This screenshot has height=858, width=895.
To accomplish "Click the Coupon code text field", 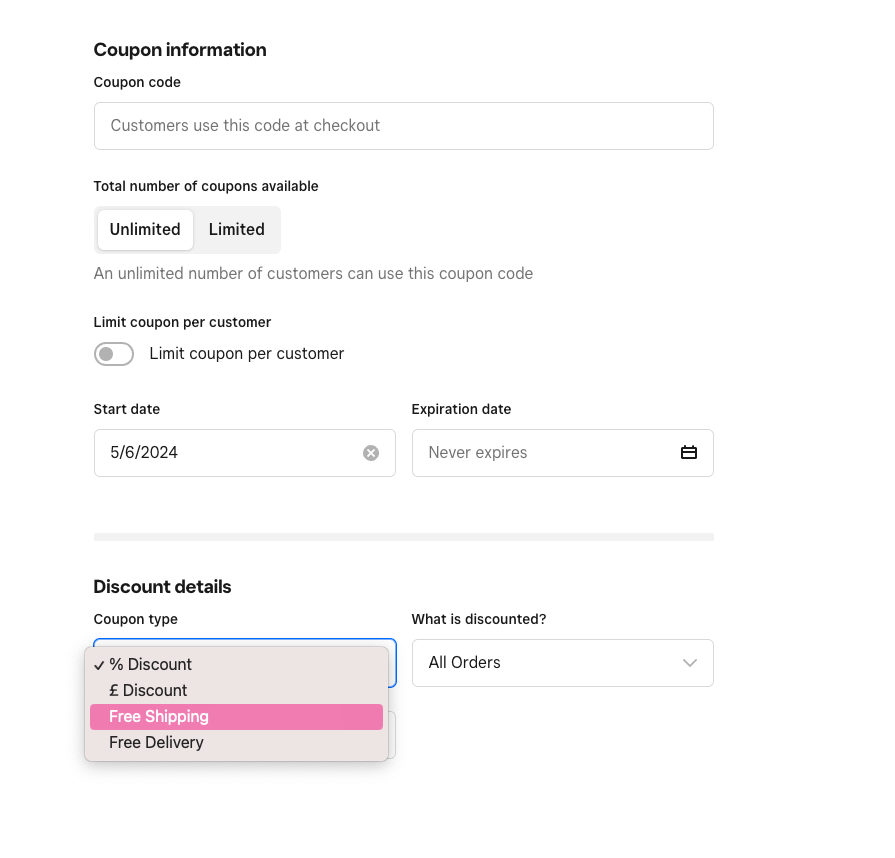I will pyautogui.click(x=403, y=126).
